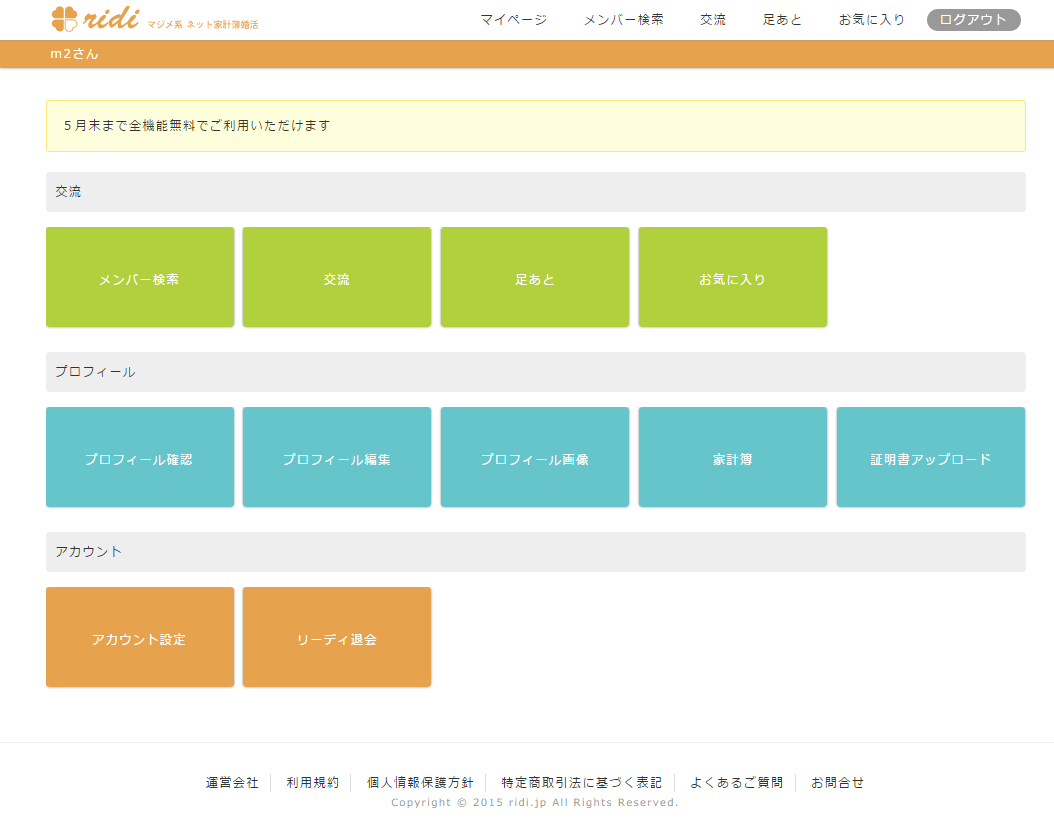This screenshot has height=828, width=1054.
Task: Click the お問合せ footer link
Action: [x=837, y=783]
